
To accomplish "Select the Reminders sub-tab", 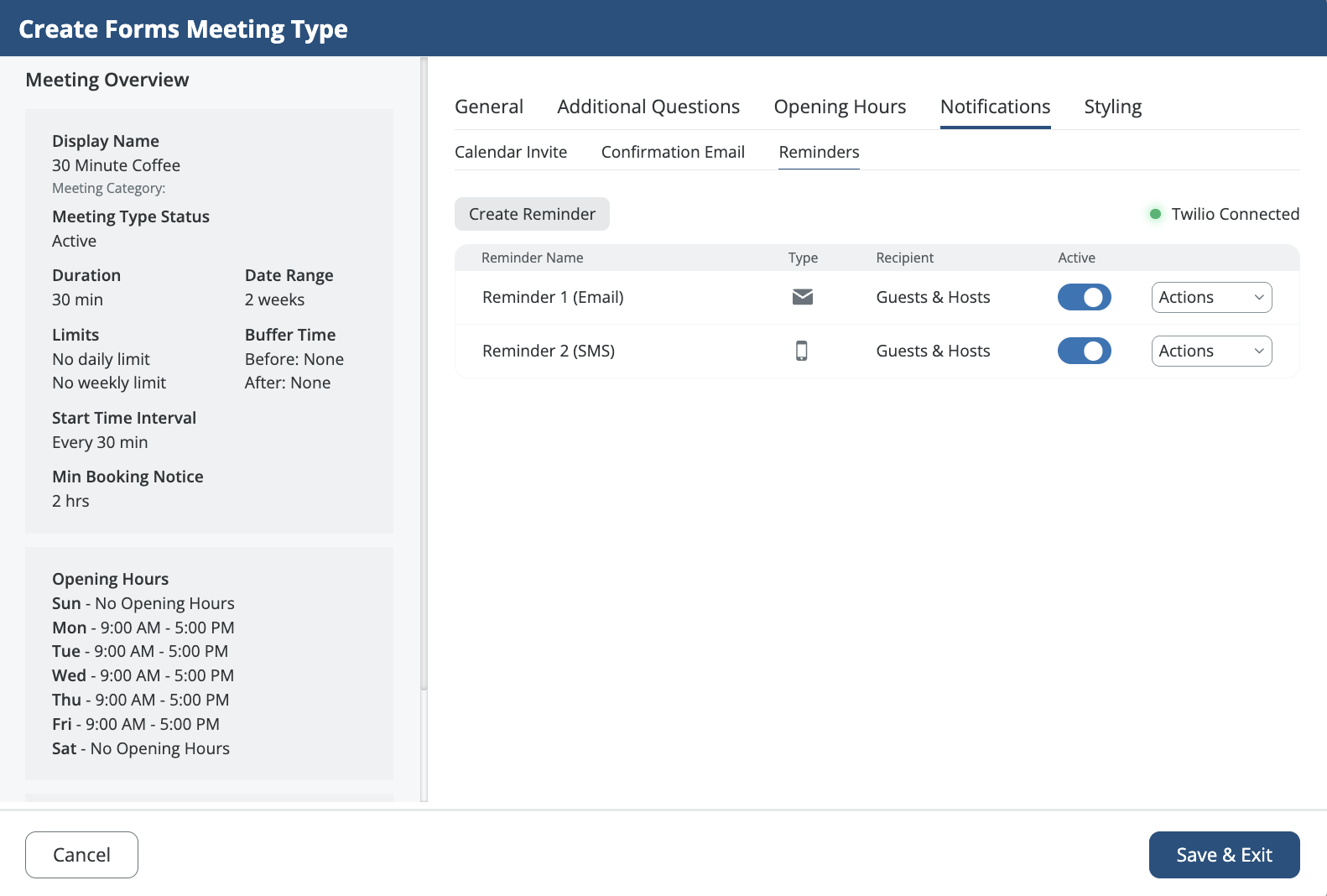I will coord(819,152).
